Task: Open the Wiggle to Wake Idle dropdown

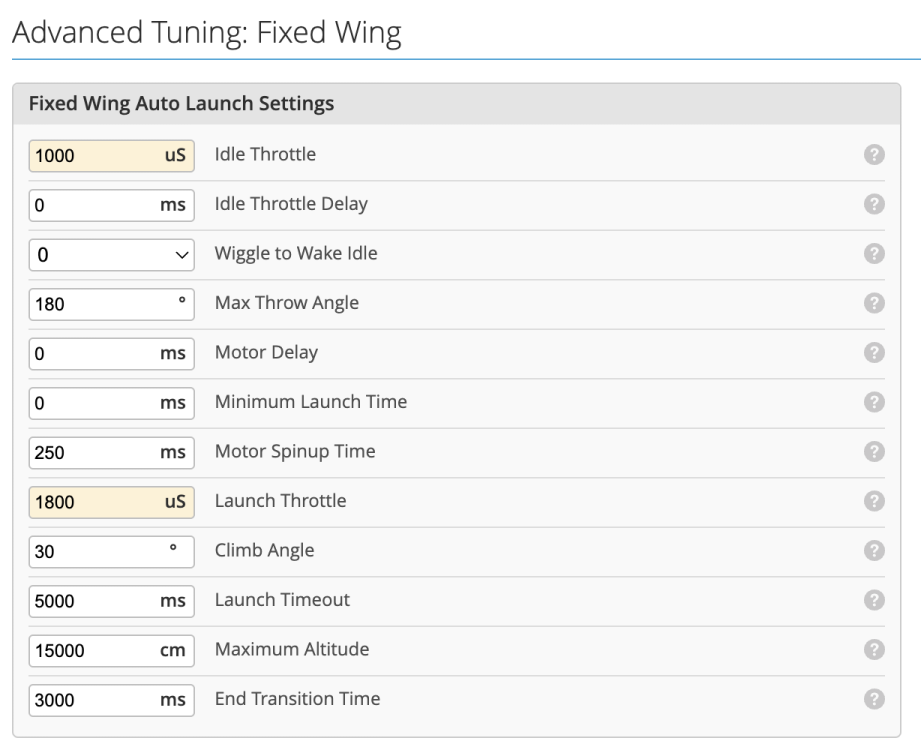Action: [111, 254]
